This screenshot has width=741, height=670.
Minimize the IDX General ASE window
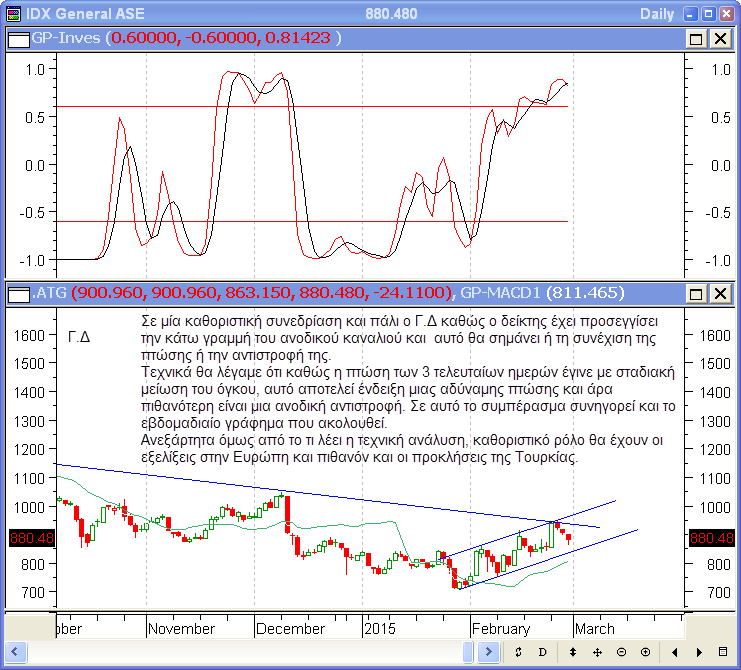coord(690,14)
